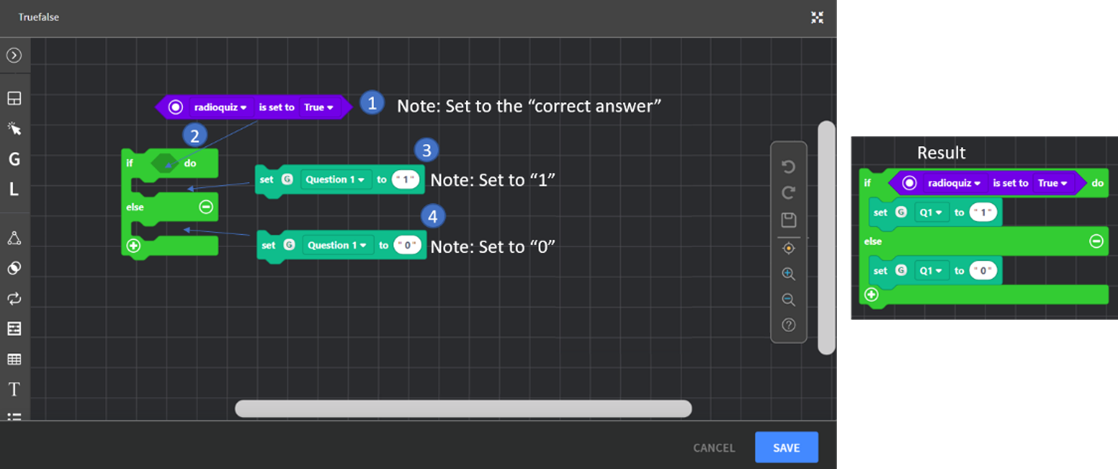The width and height of the screenshot is (1118, 469).
Task: Expand the left sidebar with arrow
Action: coord(15,56)
